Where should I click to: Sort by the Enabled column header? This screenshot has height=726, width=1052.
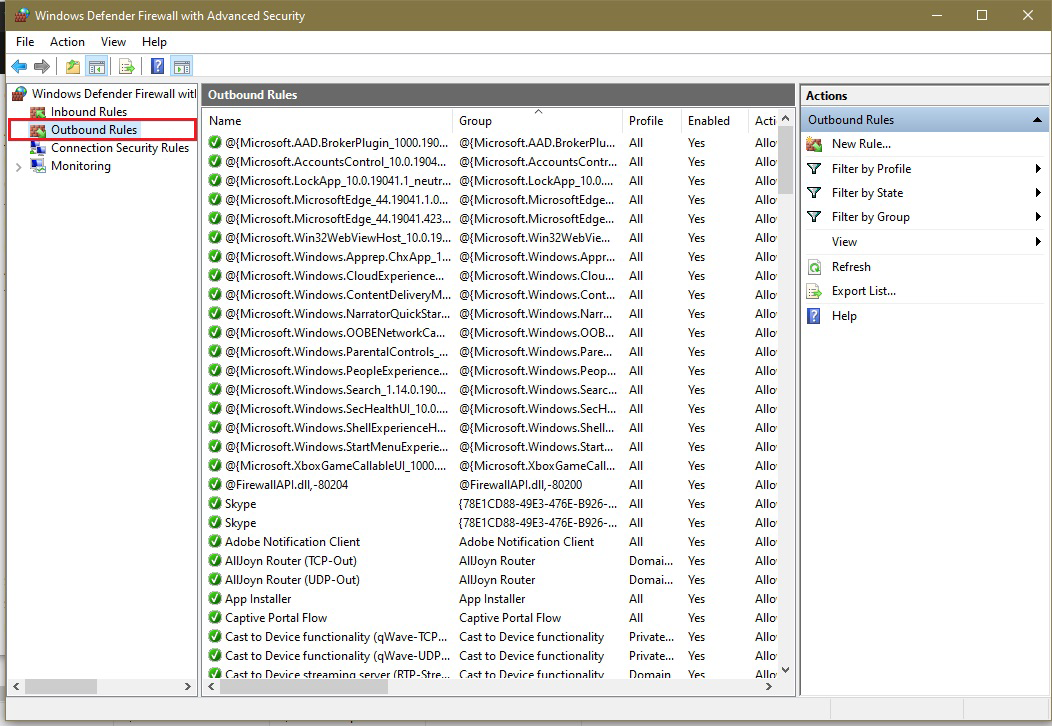714,121
